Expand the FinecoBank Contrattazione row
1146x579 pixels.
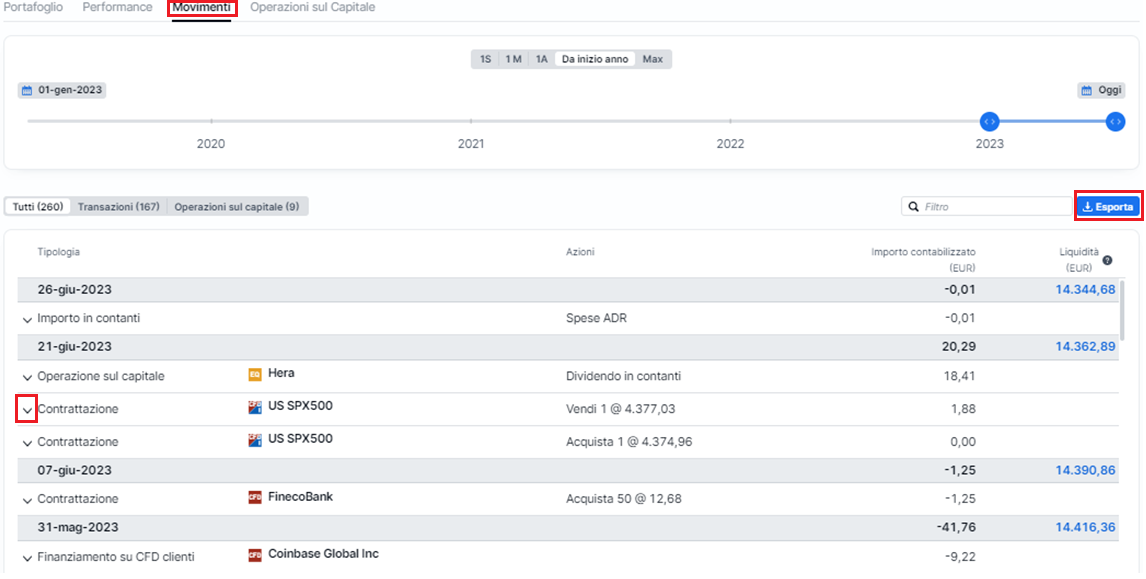pyautogui.click(x=28, y=500)
